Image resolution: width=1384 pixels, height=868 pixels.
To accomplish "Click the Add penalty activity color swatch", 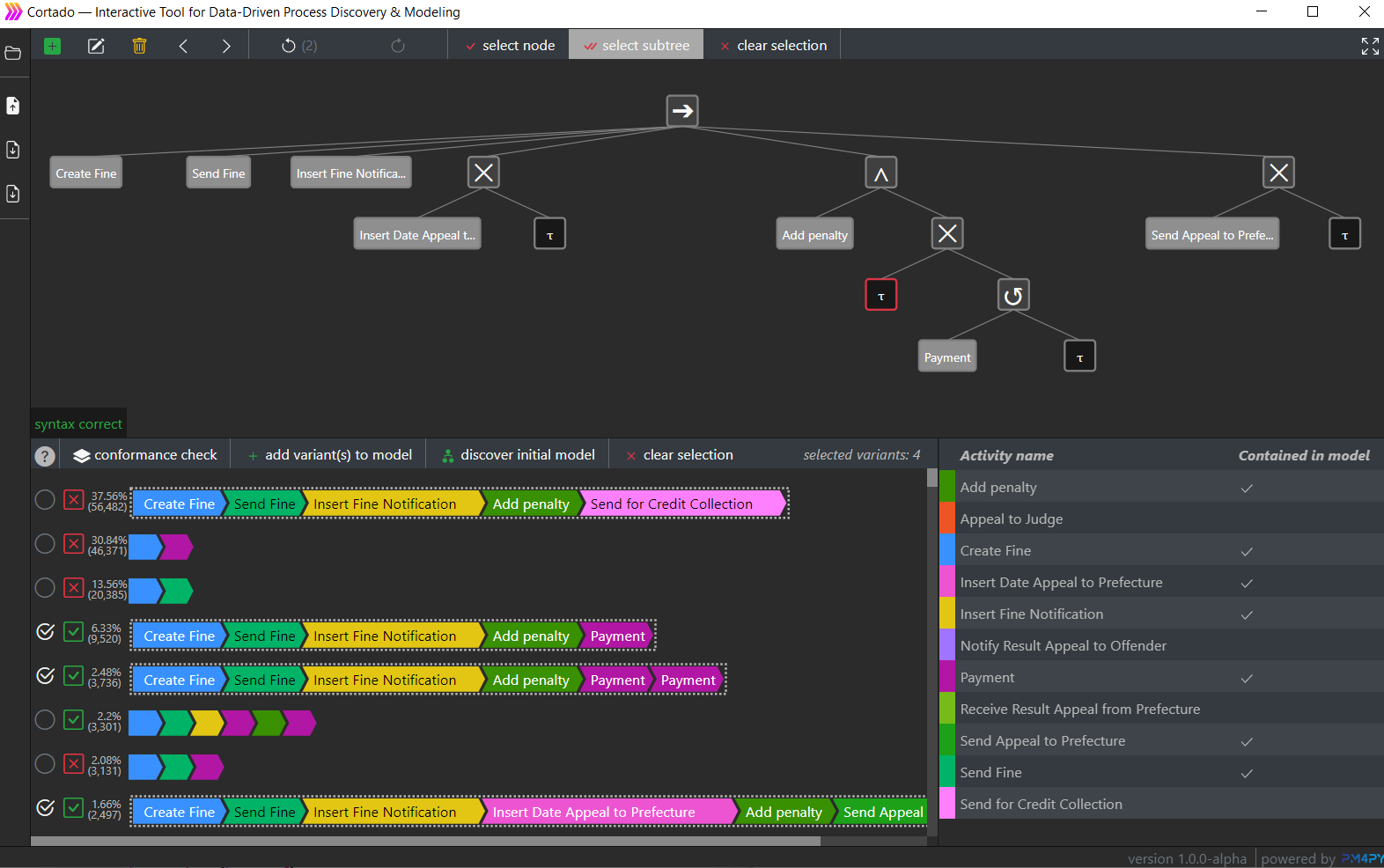I will point(947,486).
